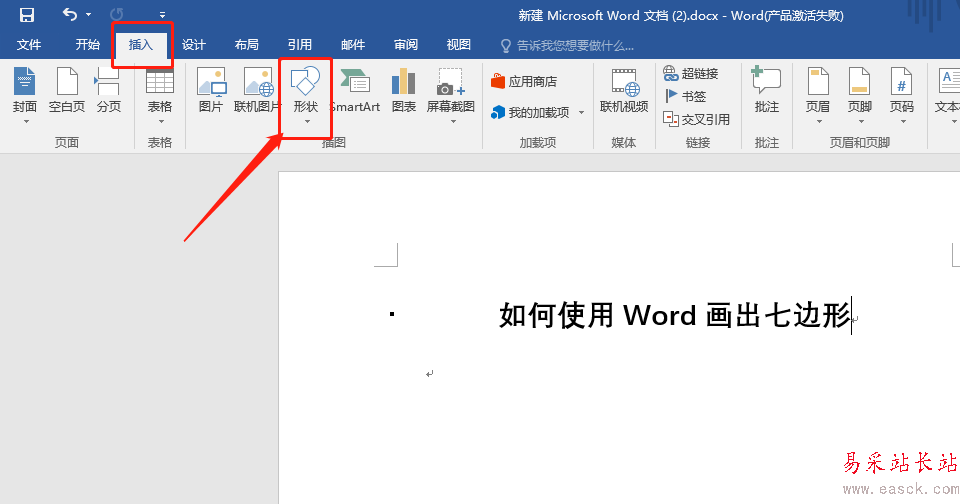This screenshot has width=960, height=504.
Task: Expand the 页脚 dropdown arrow
Action: (x=861, y=122)
